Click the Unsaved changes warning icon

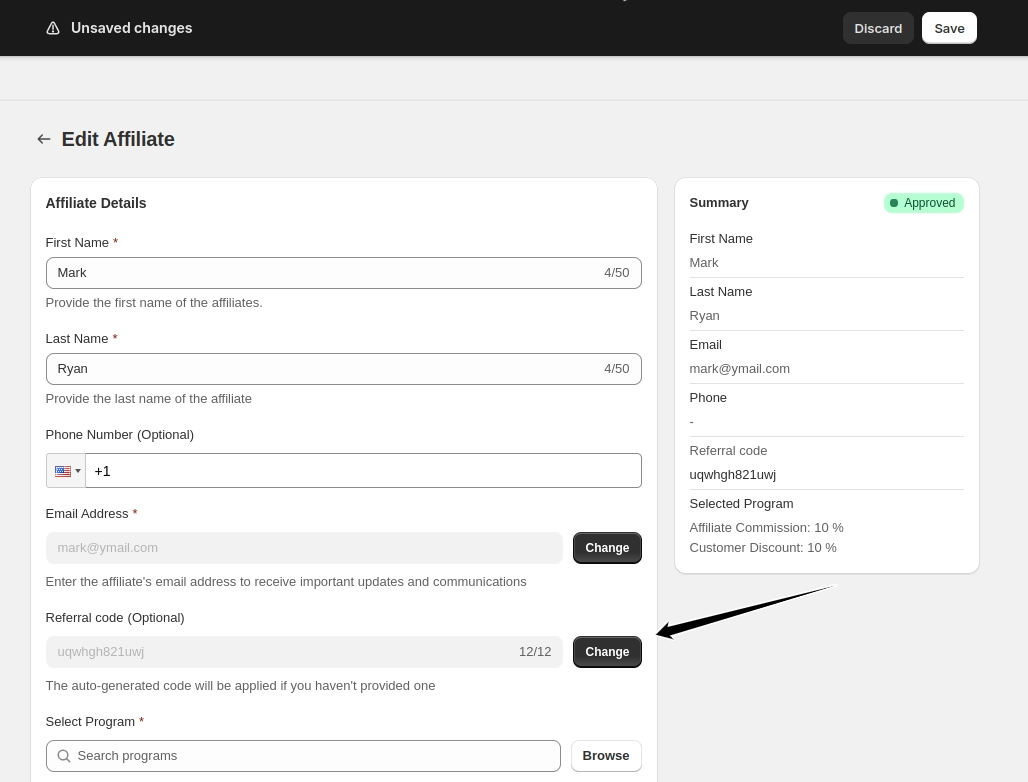click(x=53, y=28)
